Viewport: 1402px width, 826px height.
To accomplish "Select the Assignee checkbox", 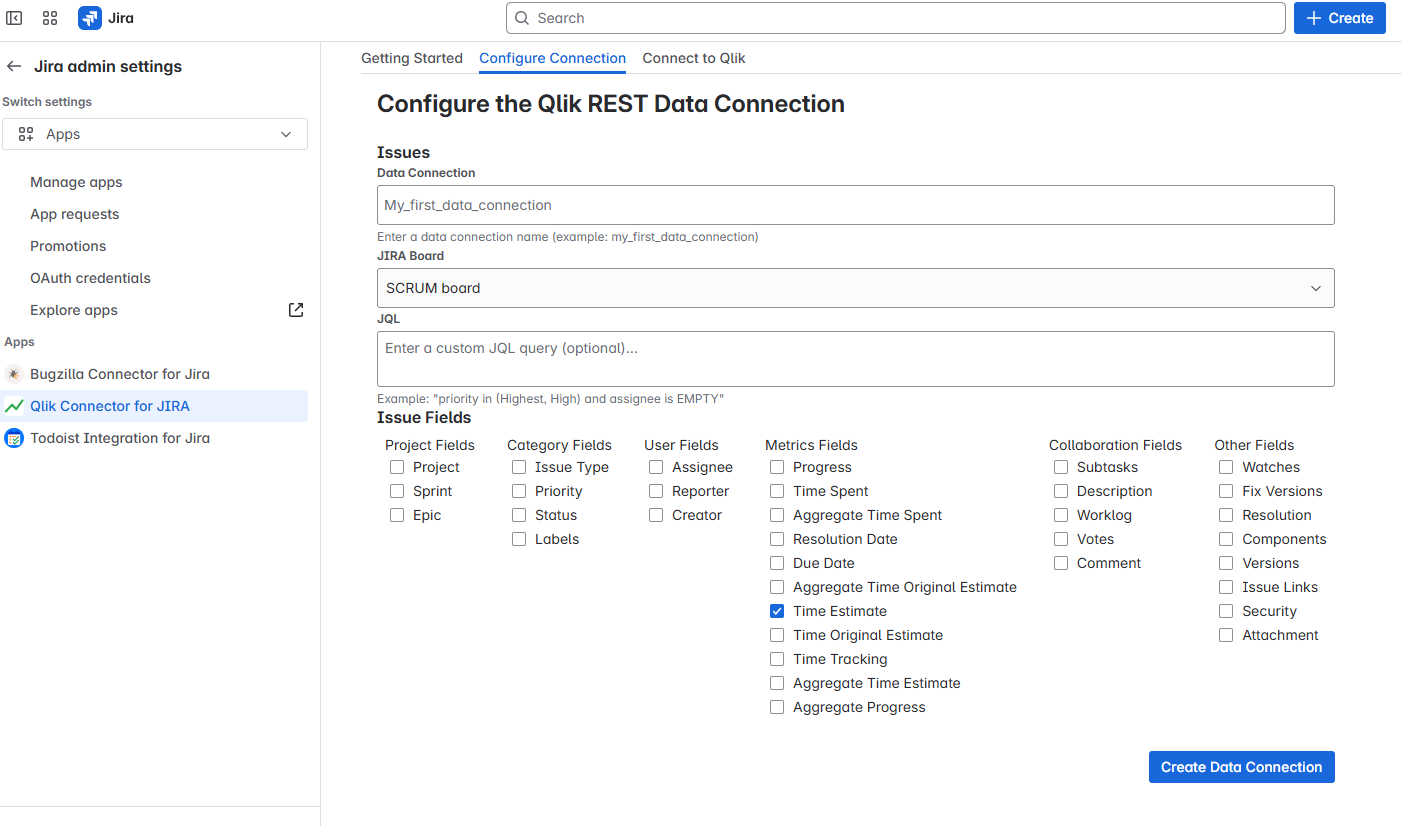I will (656, 467).
